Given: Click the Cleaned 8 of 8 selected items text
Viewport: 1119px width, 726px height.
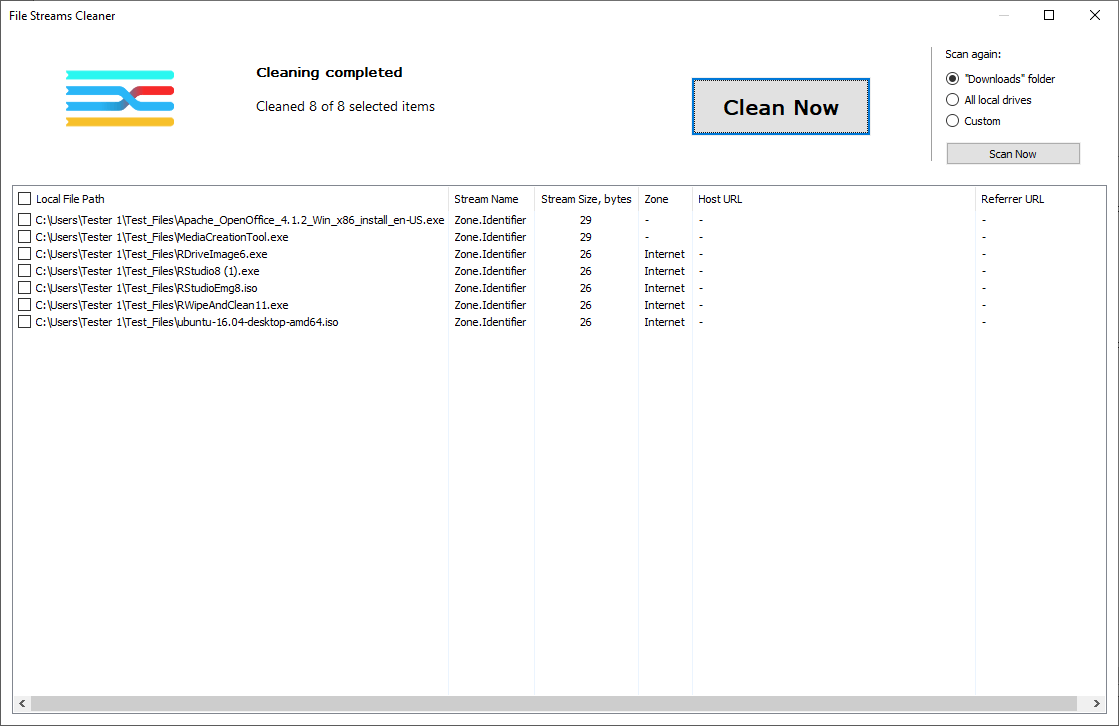Looking at the screenshot, I should (x=345, y=106).
